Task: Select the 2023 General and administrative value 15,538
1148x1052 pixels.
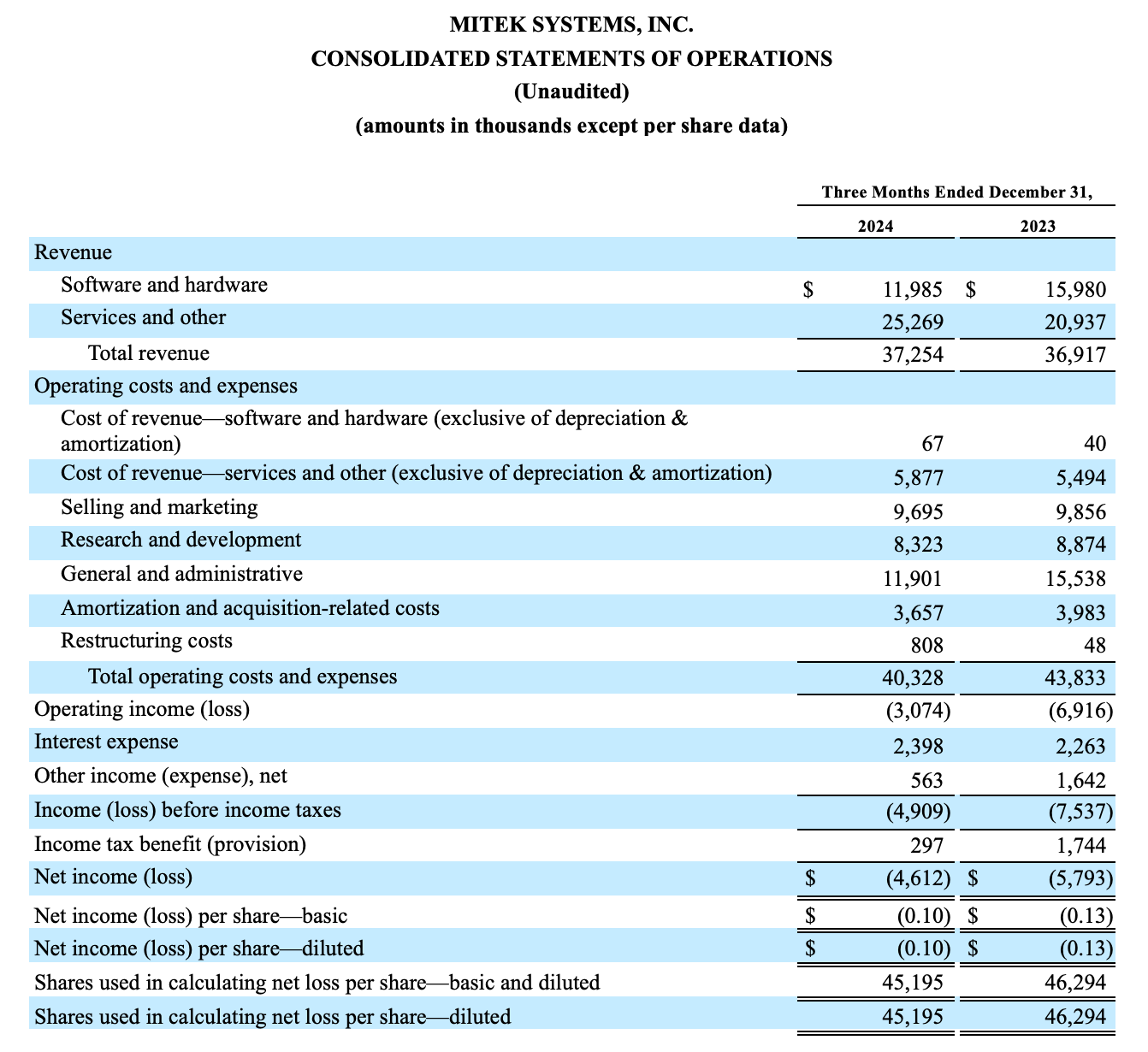Action: pyautogui.click(x=1074, y=579)
